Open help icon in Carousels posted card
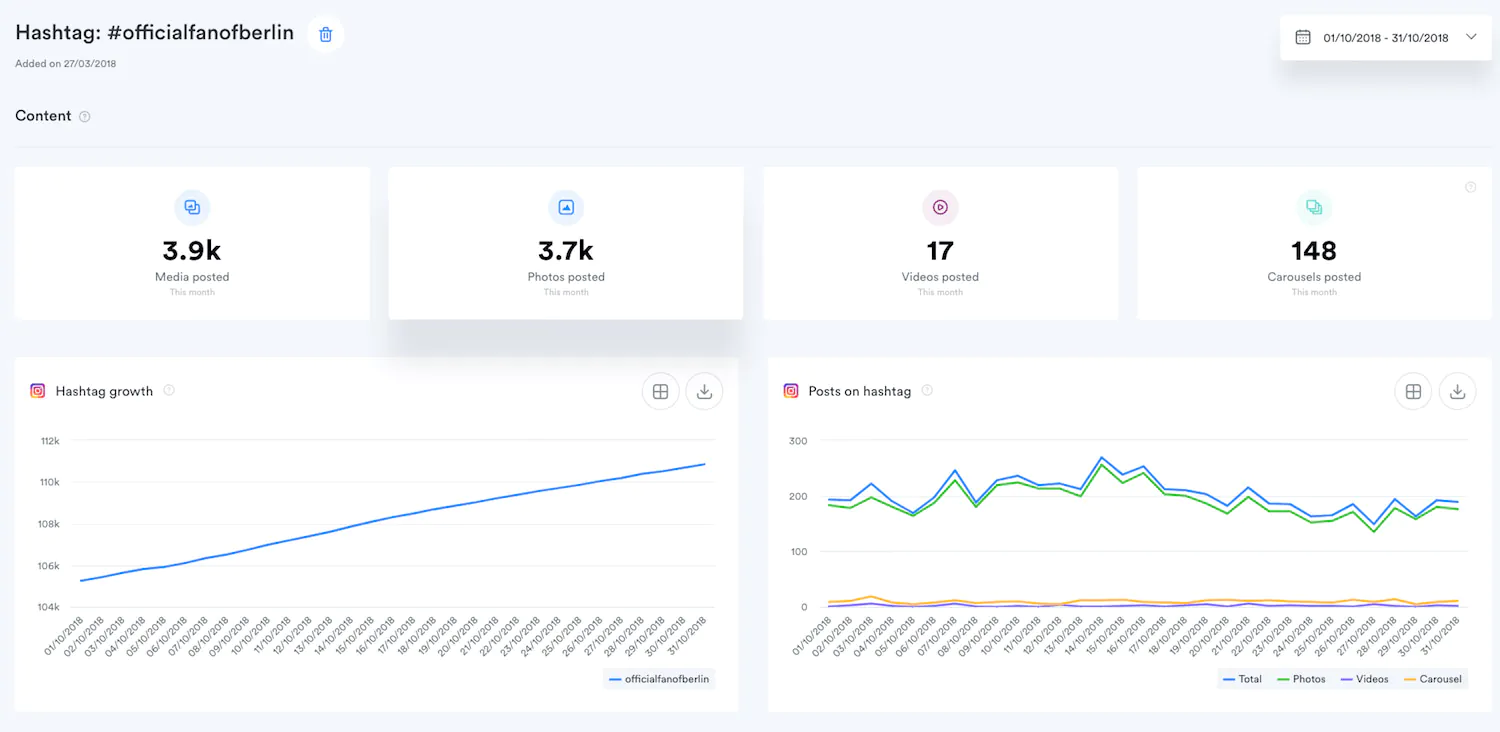 point(1470,187)
